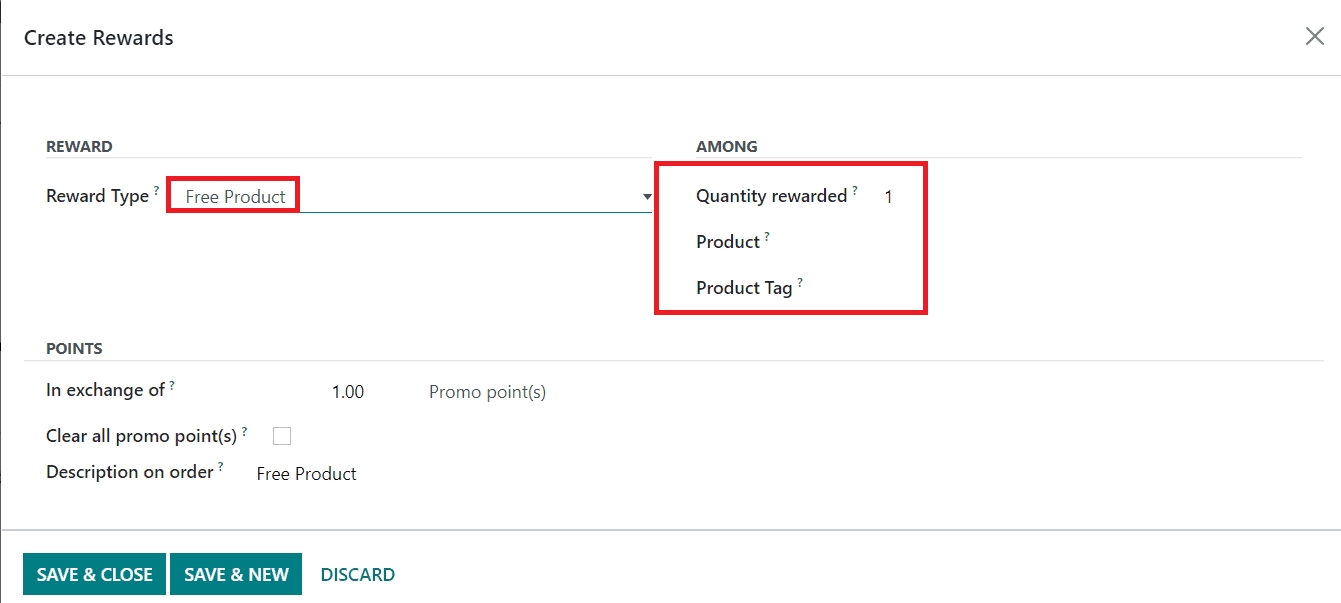1341x603 pixels.
Task: Show the Quantity rewarded help tooltip icon
Action: pyautogui.click(x=855, y=190)
